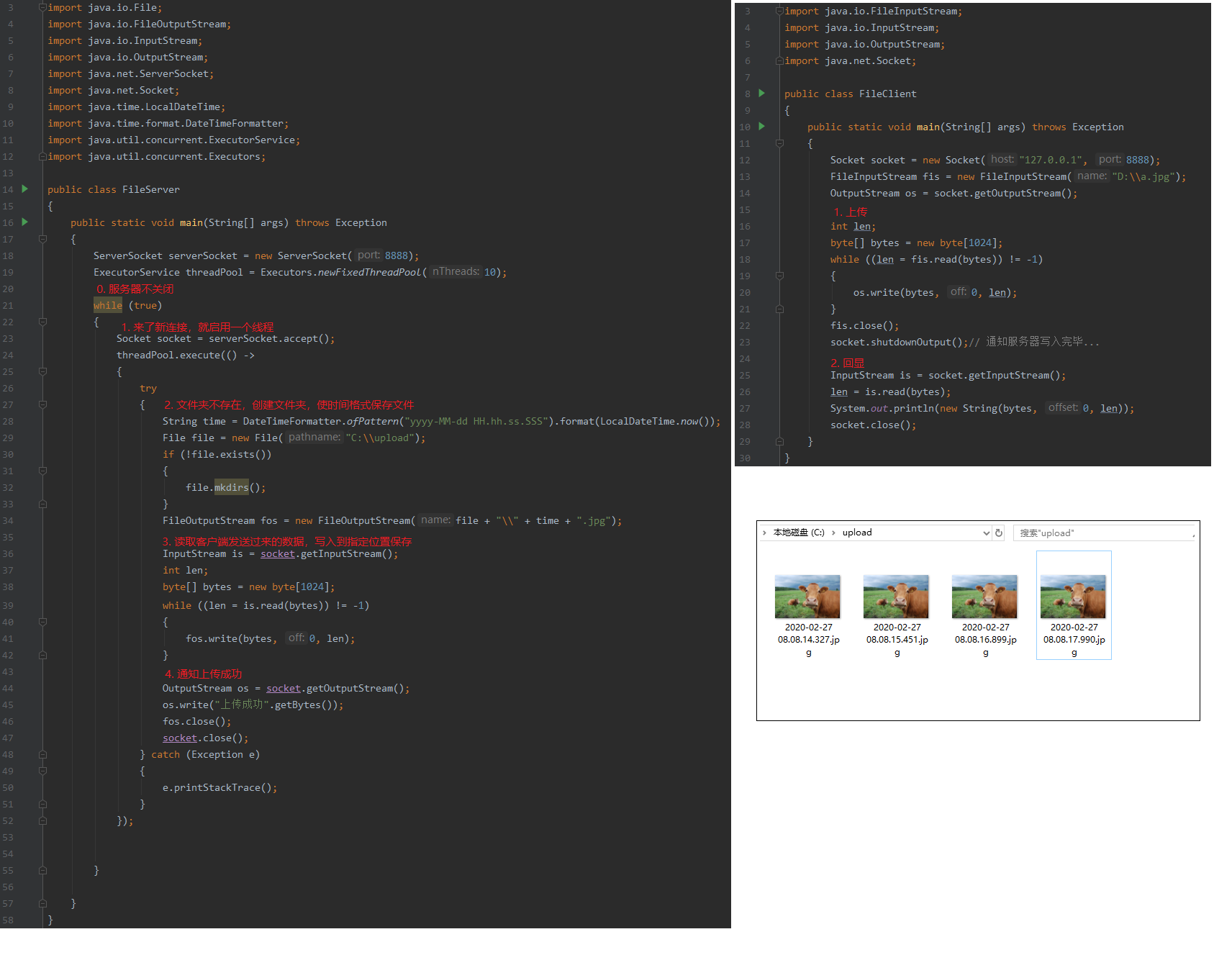Navigate to 本地磁盘 (C:) in breadcrumb
The height and width of the screenshot is (960, 1232).
(x=799, y=533)
